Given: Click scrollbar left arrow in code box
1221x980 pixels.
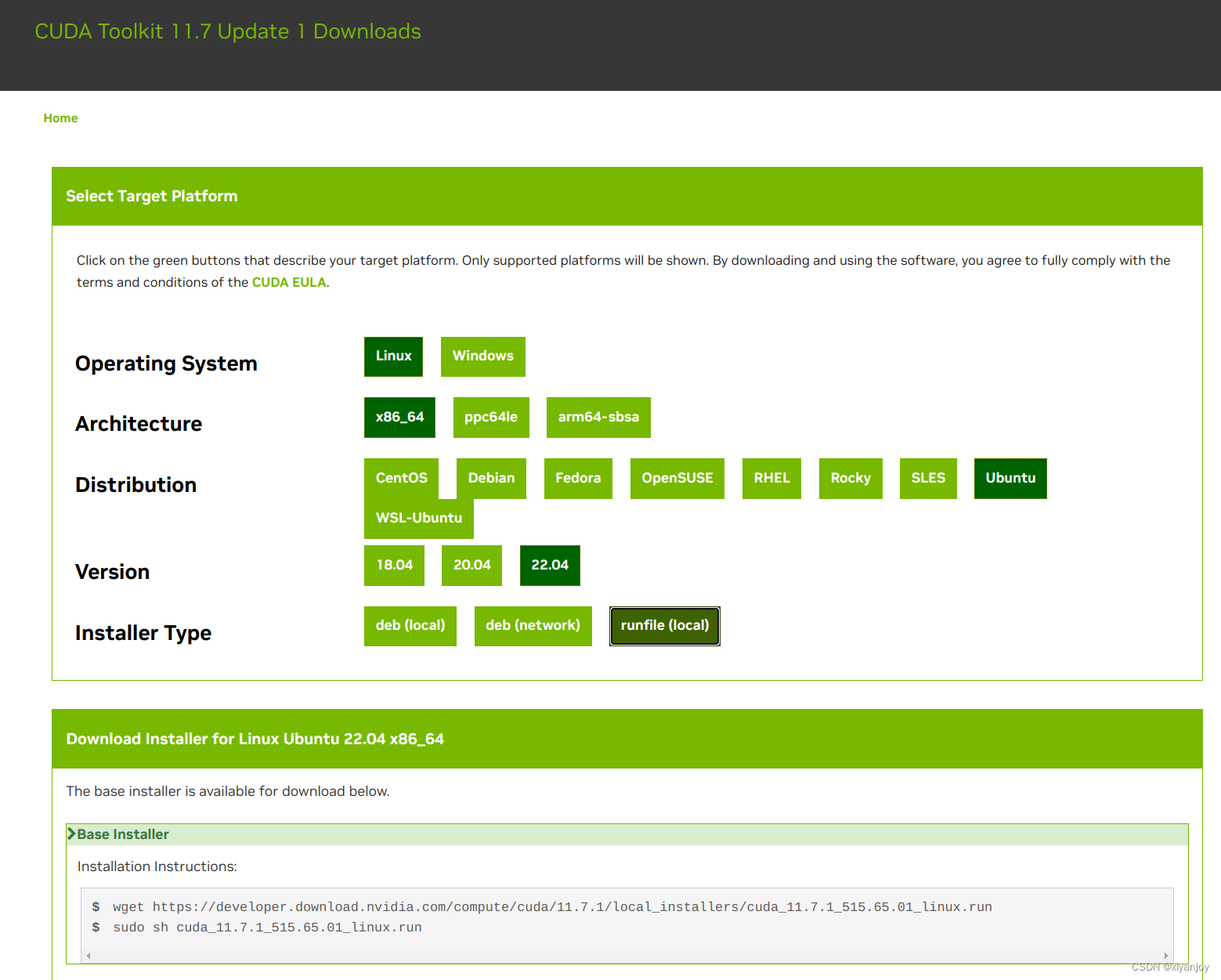Looking at the screenshot, I should coord(89,956).
